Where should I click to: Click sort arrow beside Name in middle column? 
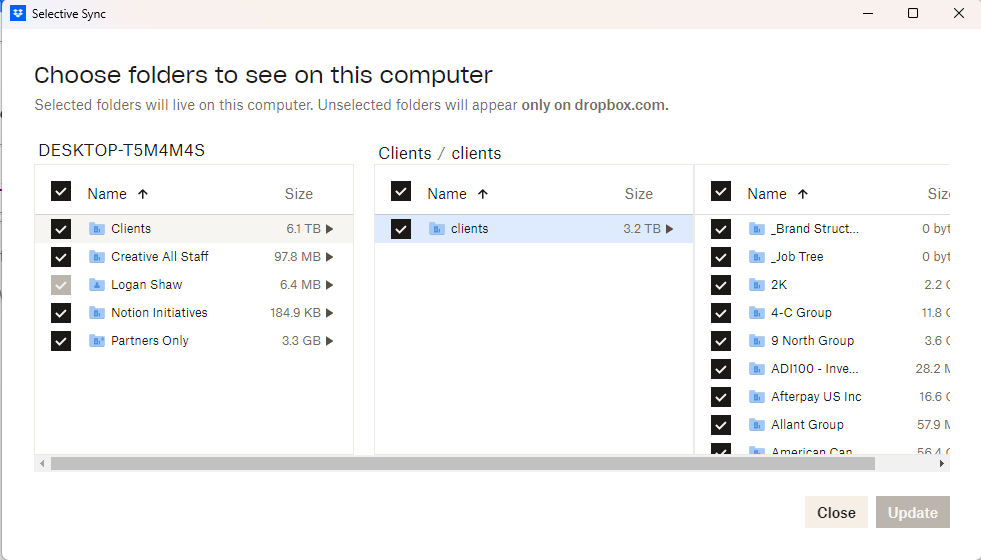pyautogui.click(x=482, y=194)
